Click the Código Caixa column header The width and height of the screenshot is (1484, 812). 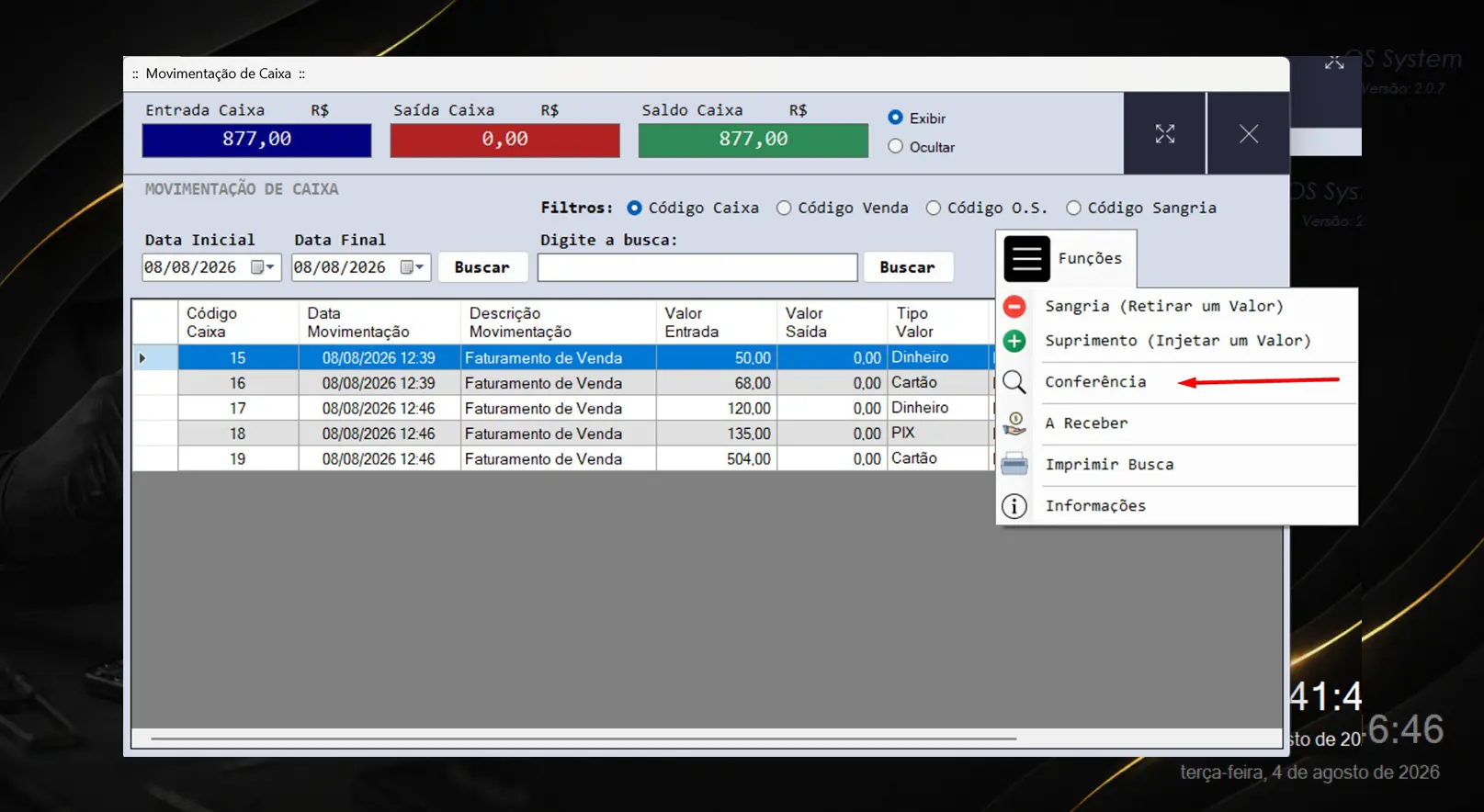[x=238, y=322]
